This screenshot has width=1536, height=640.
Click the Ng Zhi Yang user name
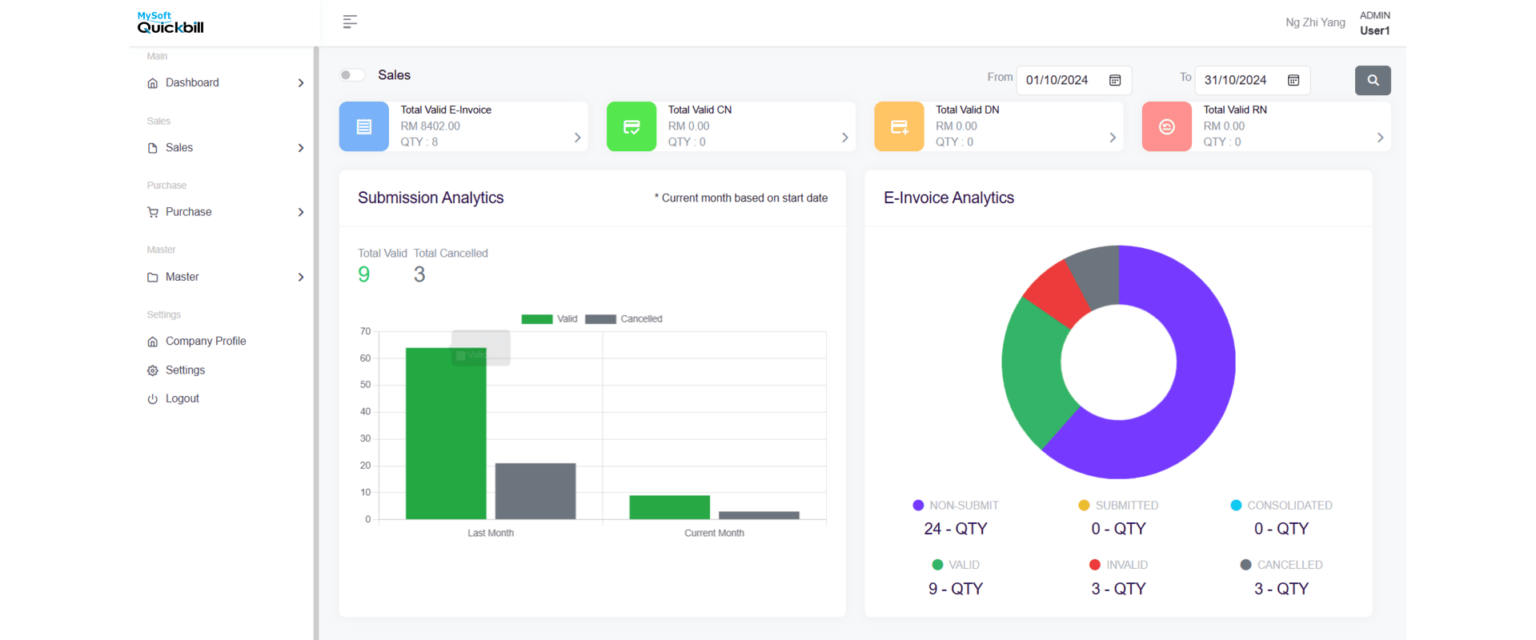point(1315,22)
